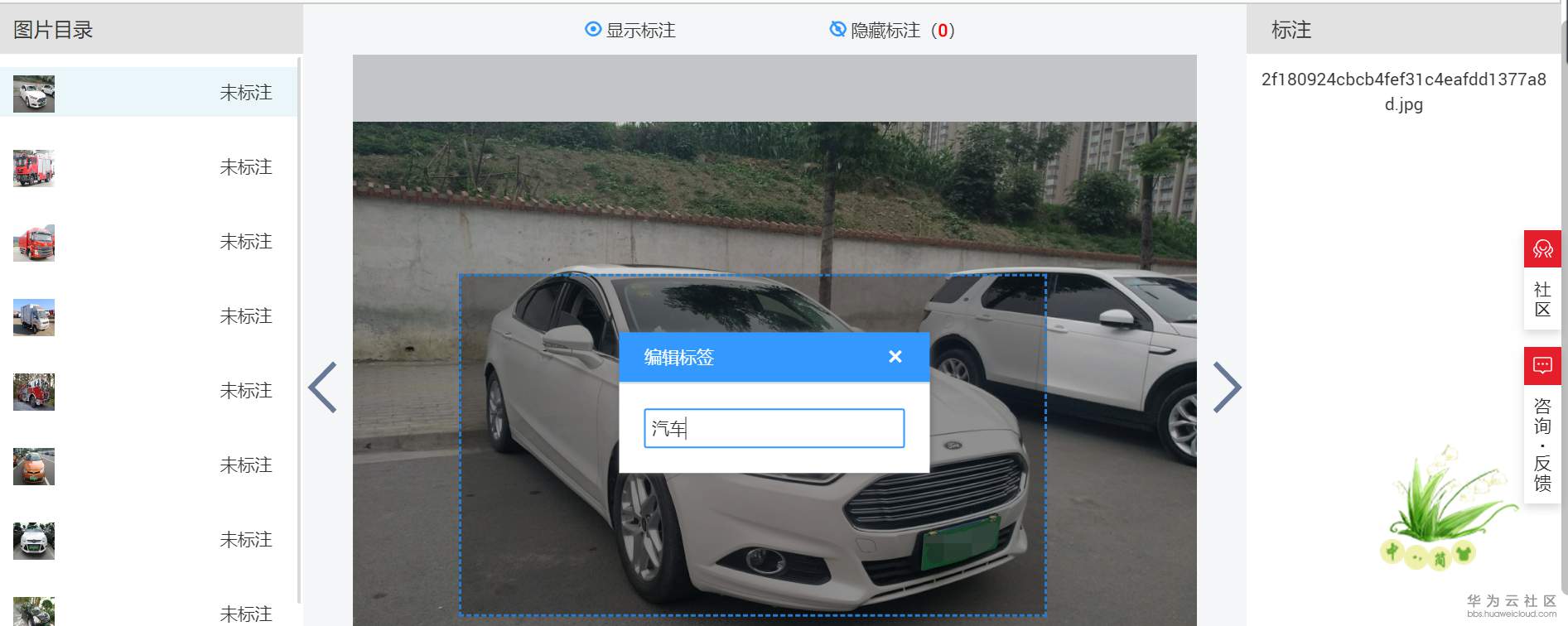The height and width of the screenshot is (626, 1568).
Task: Open the 社区 community icon
Action: pos(1542,248)
